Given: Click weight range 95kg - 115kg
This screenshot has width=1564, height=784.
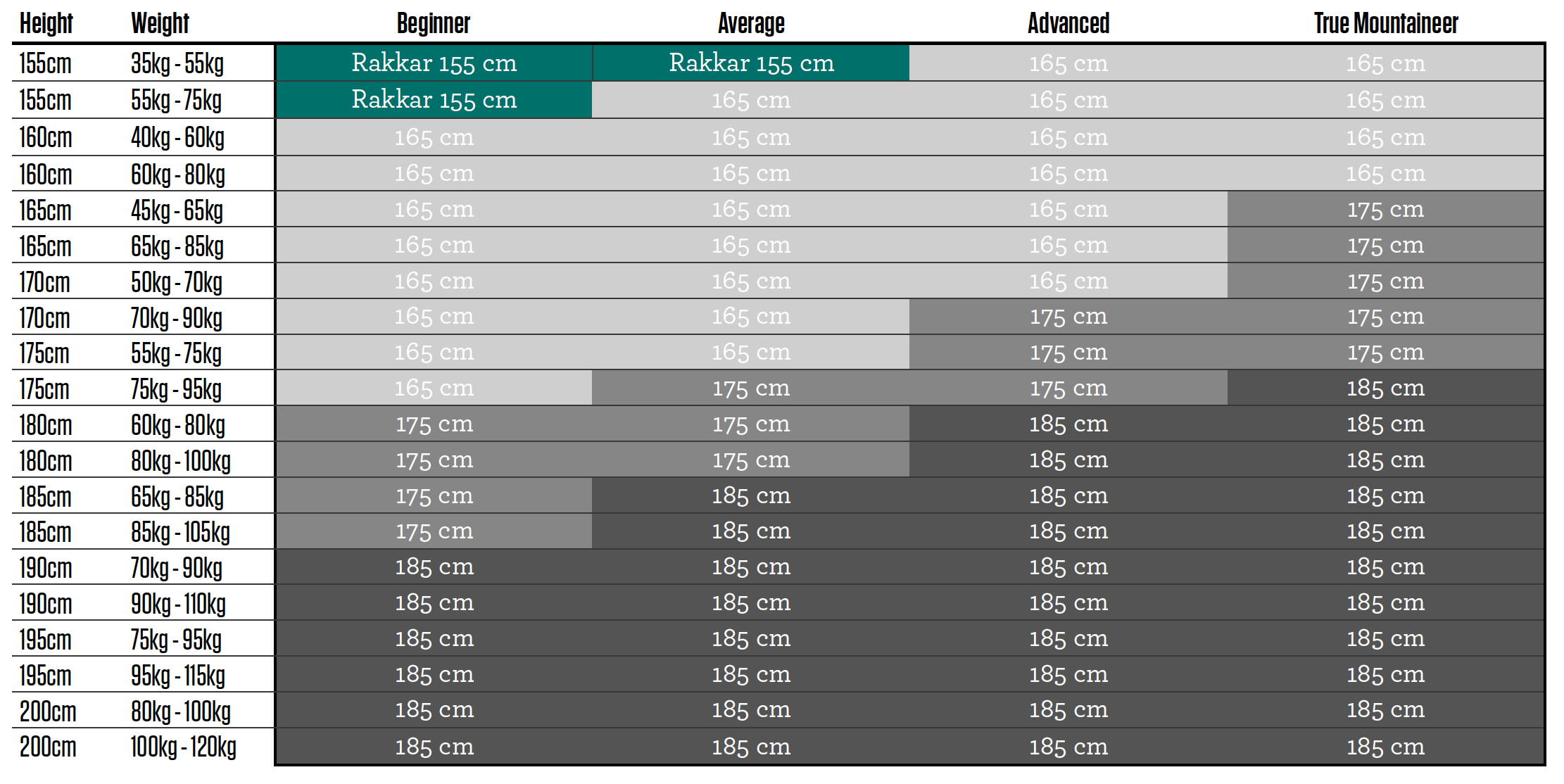Looking at the screenshot, I should tap(178, 676).
